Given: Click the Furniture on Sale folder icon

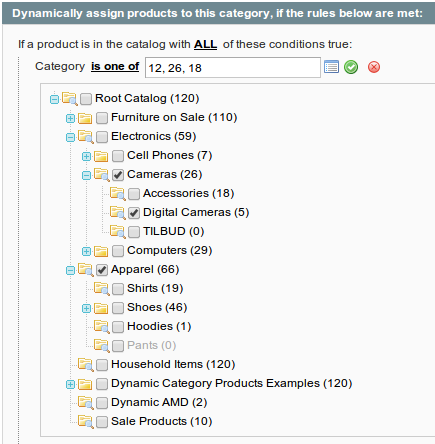Looking at the screenshot, I should pos(85,118).
